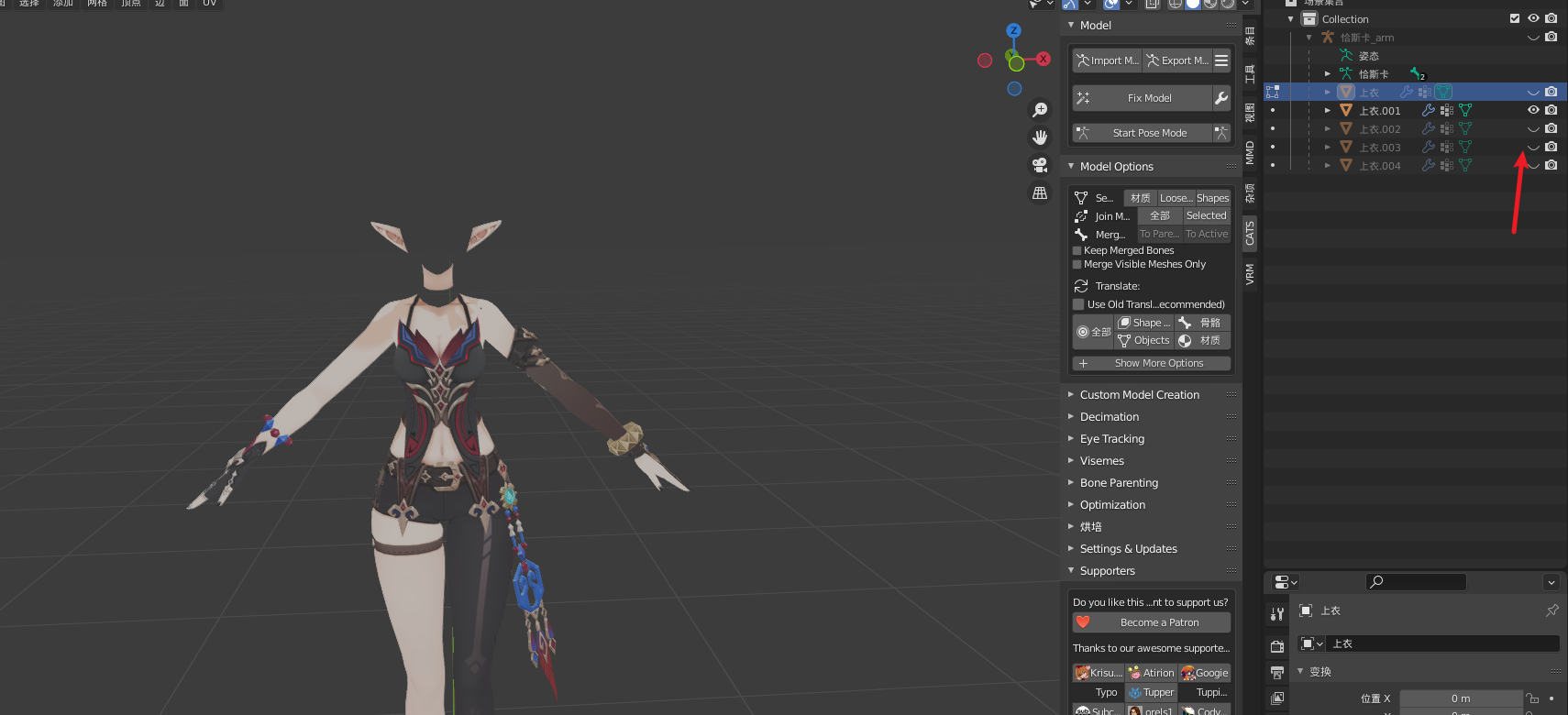
Task: Open the CATS sidebar tab
Action: 1250,234
